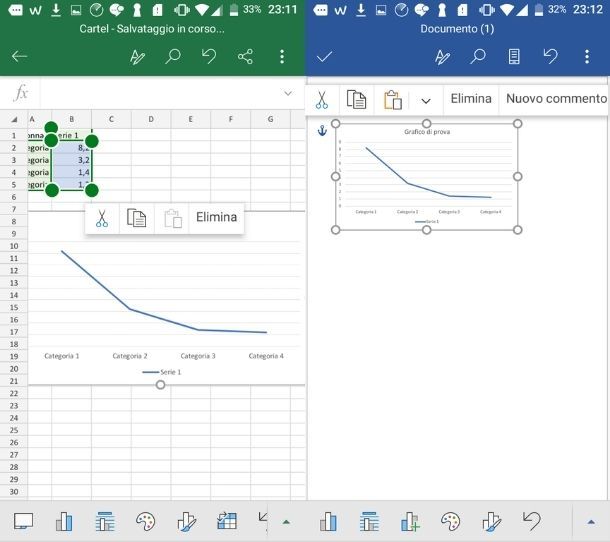Switch to Word reading view icon
610x542 pixels.
(514, 57)
